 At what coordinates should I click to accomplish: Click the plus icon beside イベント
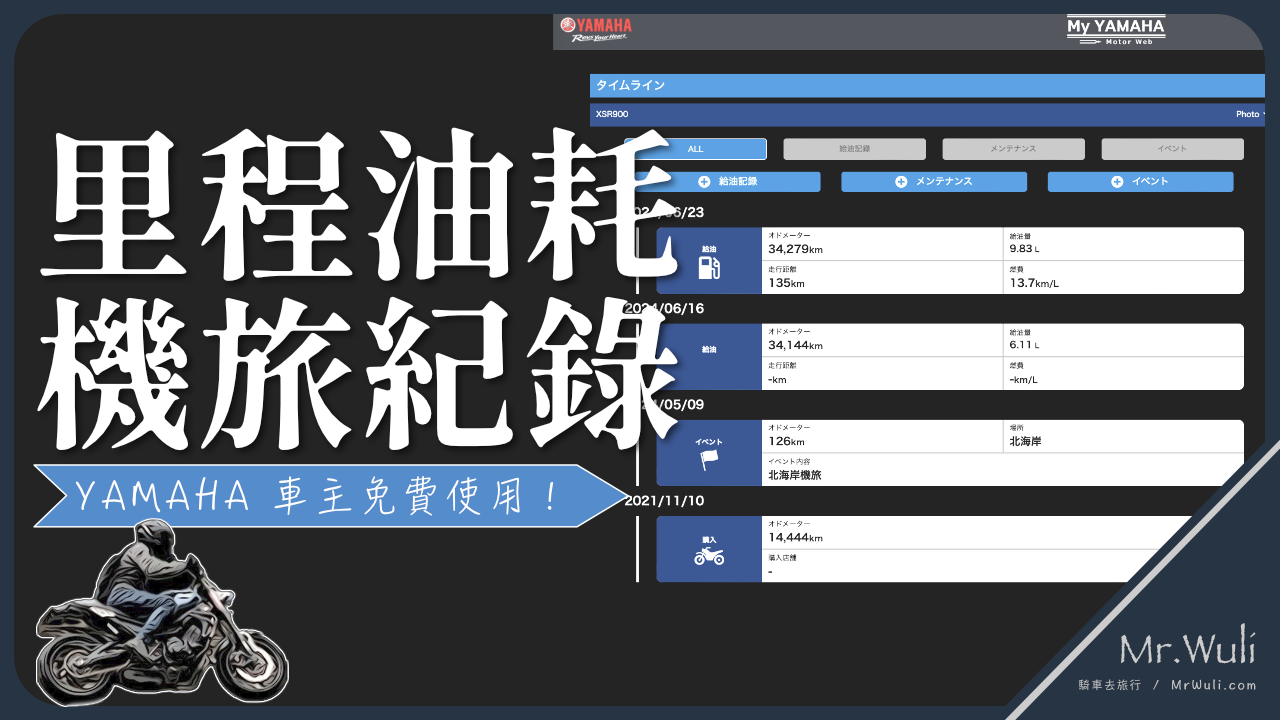(x=1116, y=182)
